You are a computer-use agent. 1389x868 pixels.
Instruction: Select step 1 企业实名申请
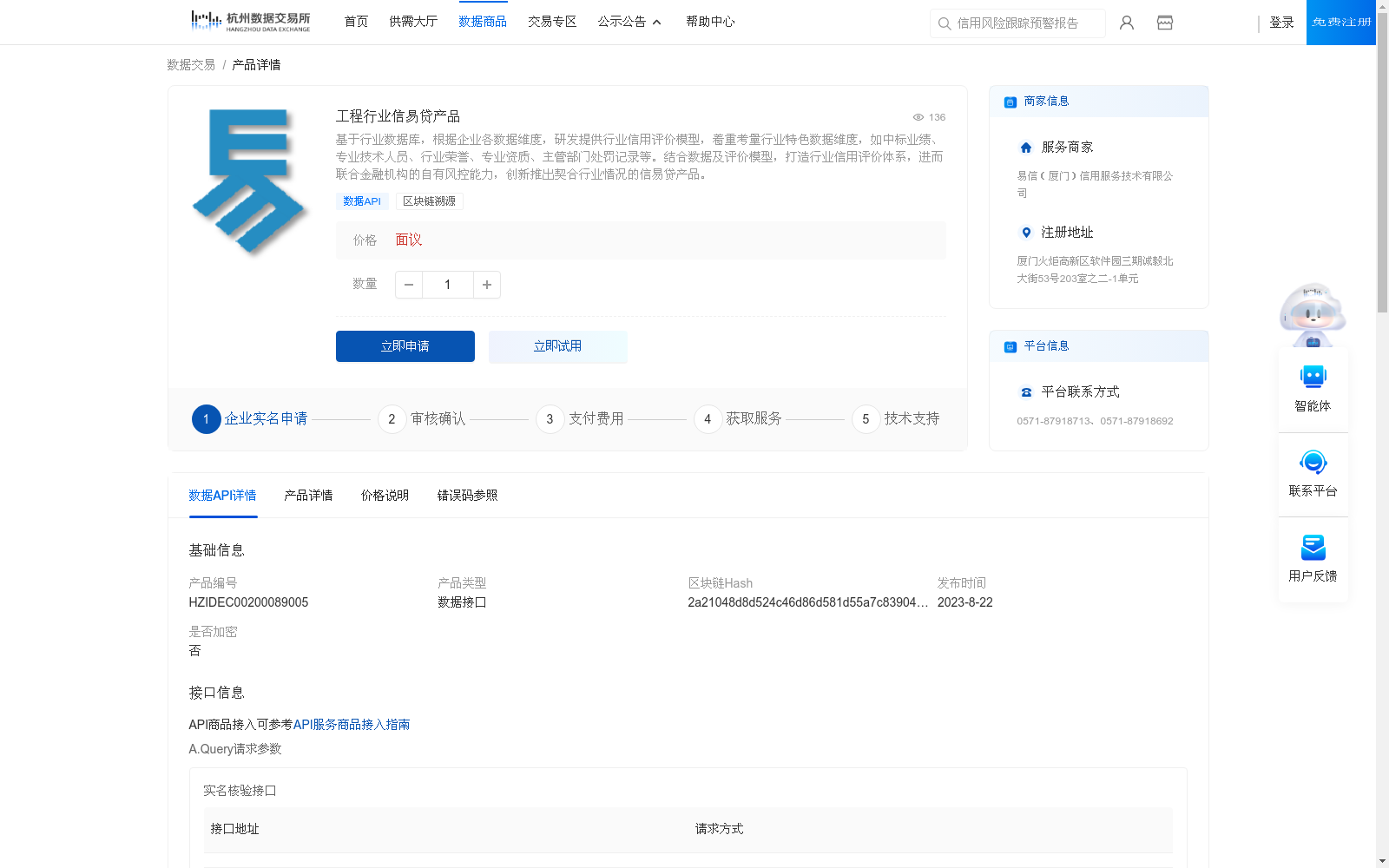pos(250,419)
